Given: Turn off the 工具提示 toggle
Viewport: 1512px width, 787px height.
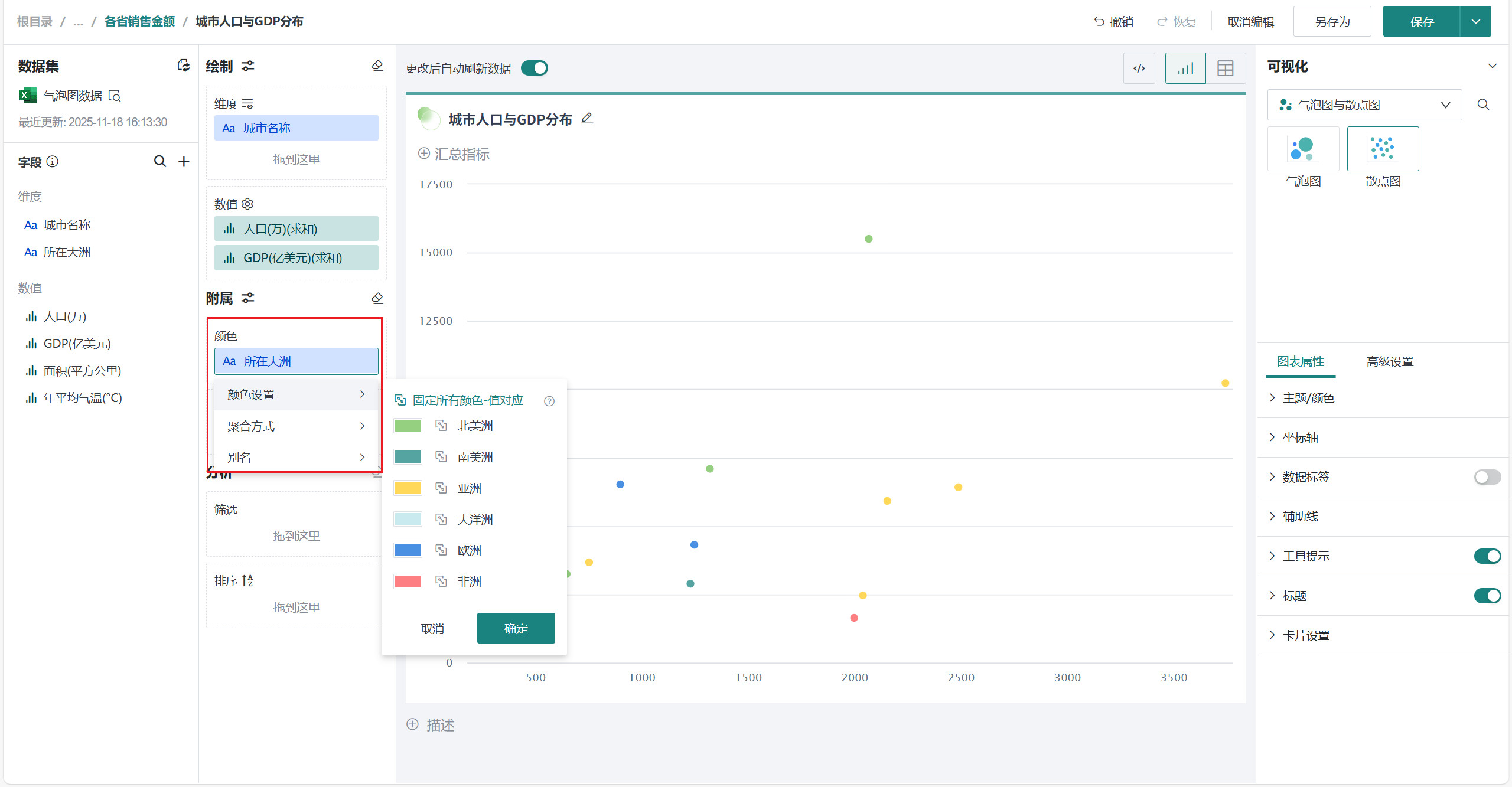Looking at the screenshot, I should pos(1487,556).
